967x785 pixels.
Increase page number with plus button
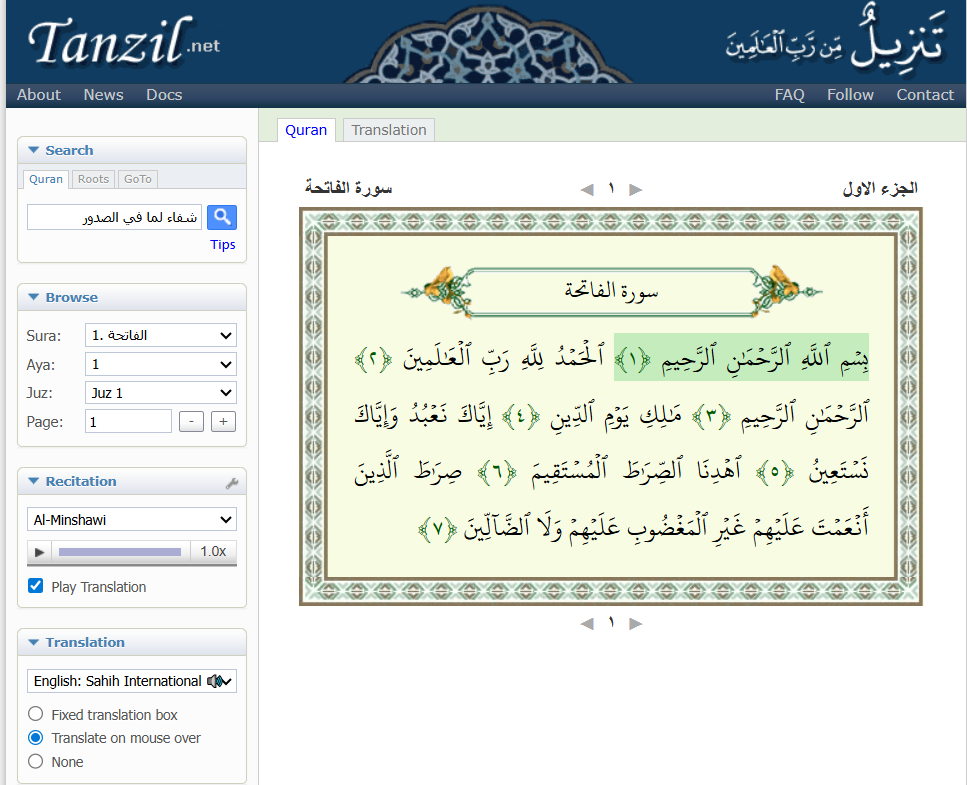point(223,422)
